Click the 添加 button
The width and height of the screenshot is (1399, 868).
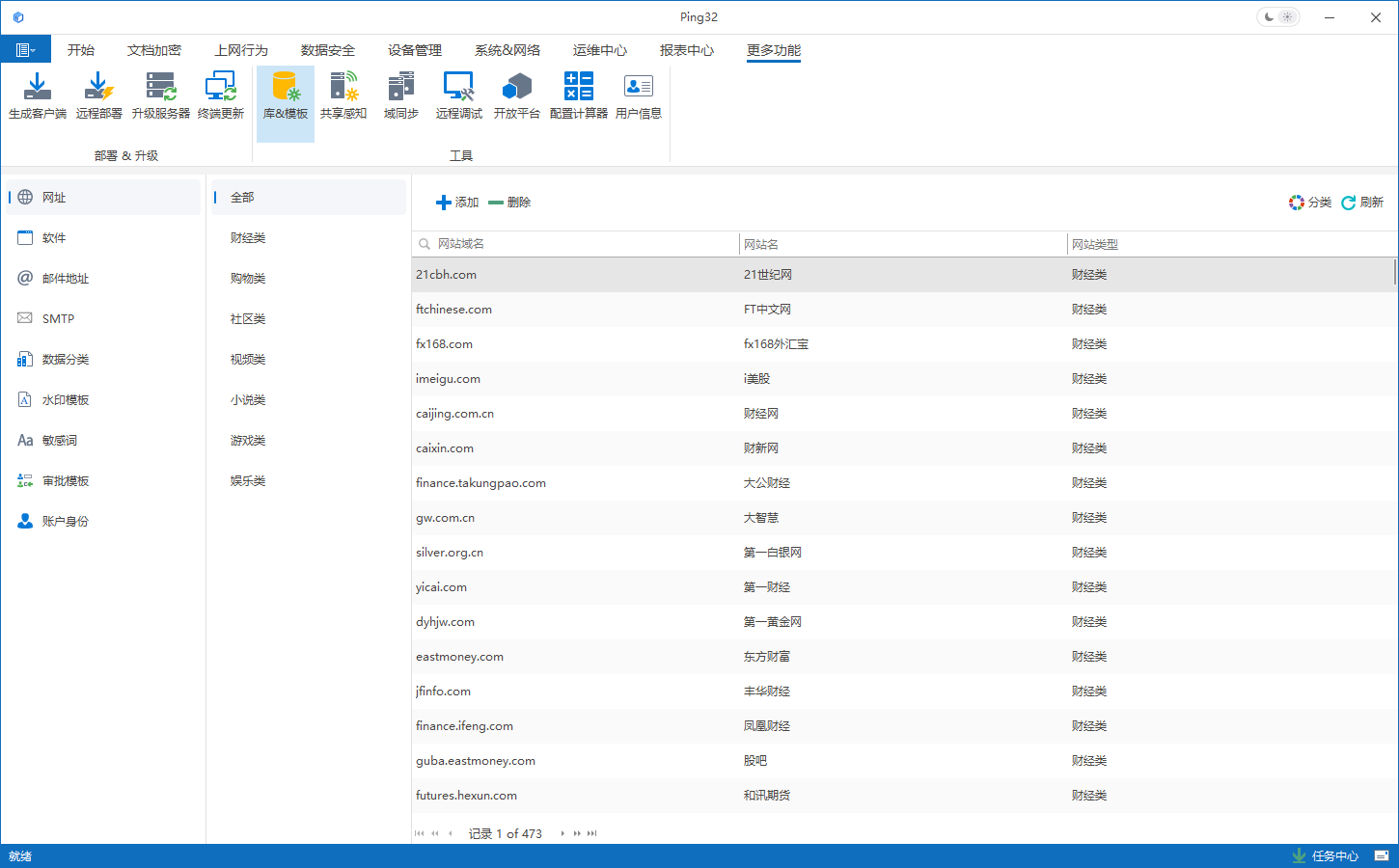click(x=457, y=203)
